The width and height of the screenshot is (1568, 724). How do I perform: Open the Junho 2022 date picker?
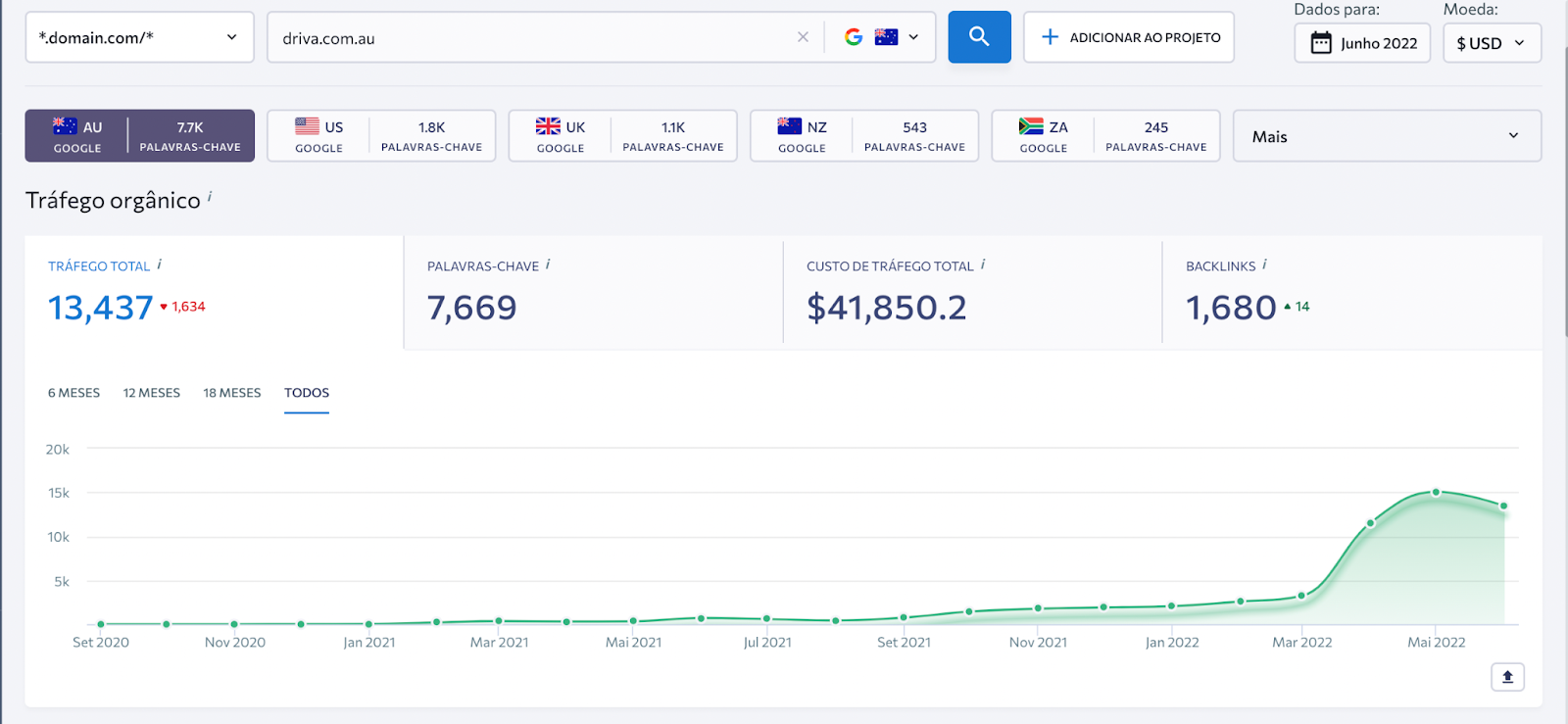click(x=1362, y=43)
